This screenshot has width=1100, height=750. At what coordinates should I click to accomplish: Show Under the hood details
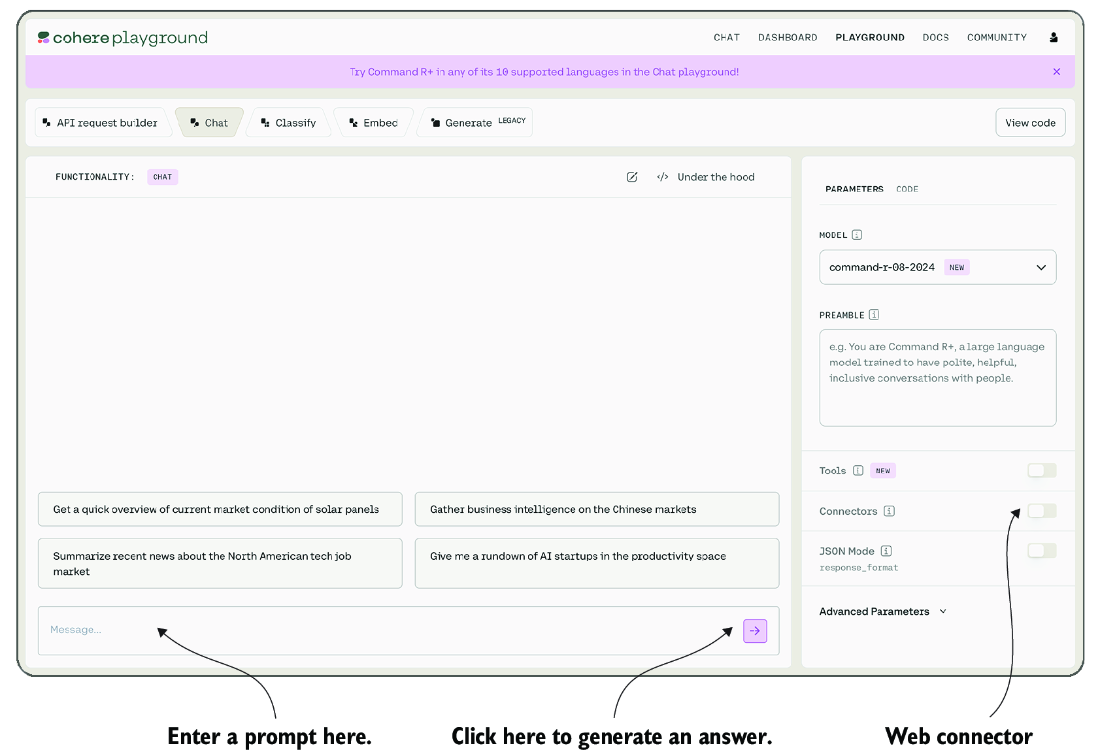click(706, 177)
